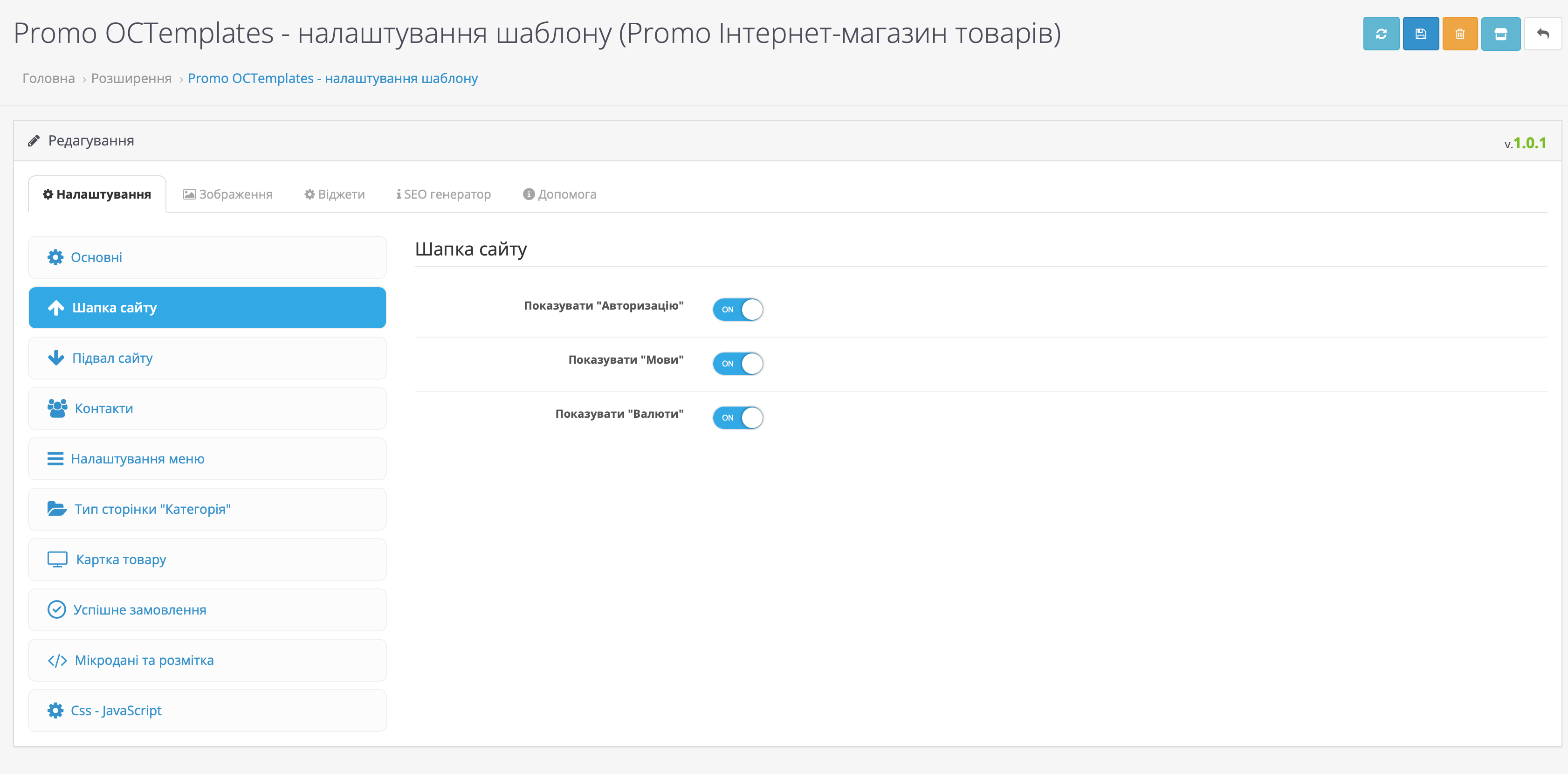Image resolution: width=1568 pixels, height=774 pixels.
Task: Toggle off Показувати "Авторизацію" switch
Action: 738,309
